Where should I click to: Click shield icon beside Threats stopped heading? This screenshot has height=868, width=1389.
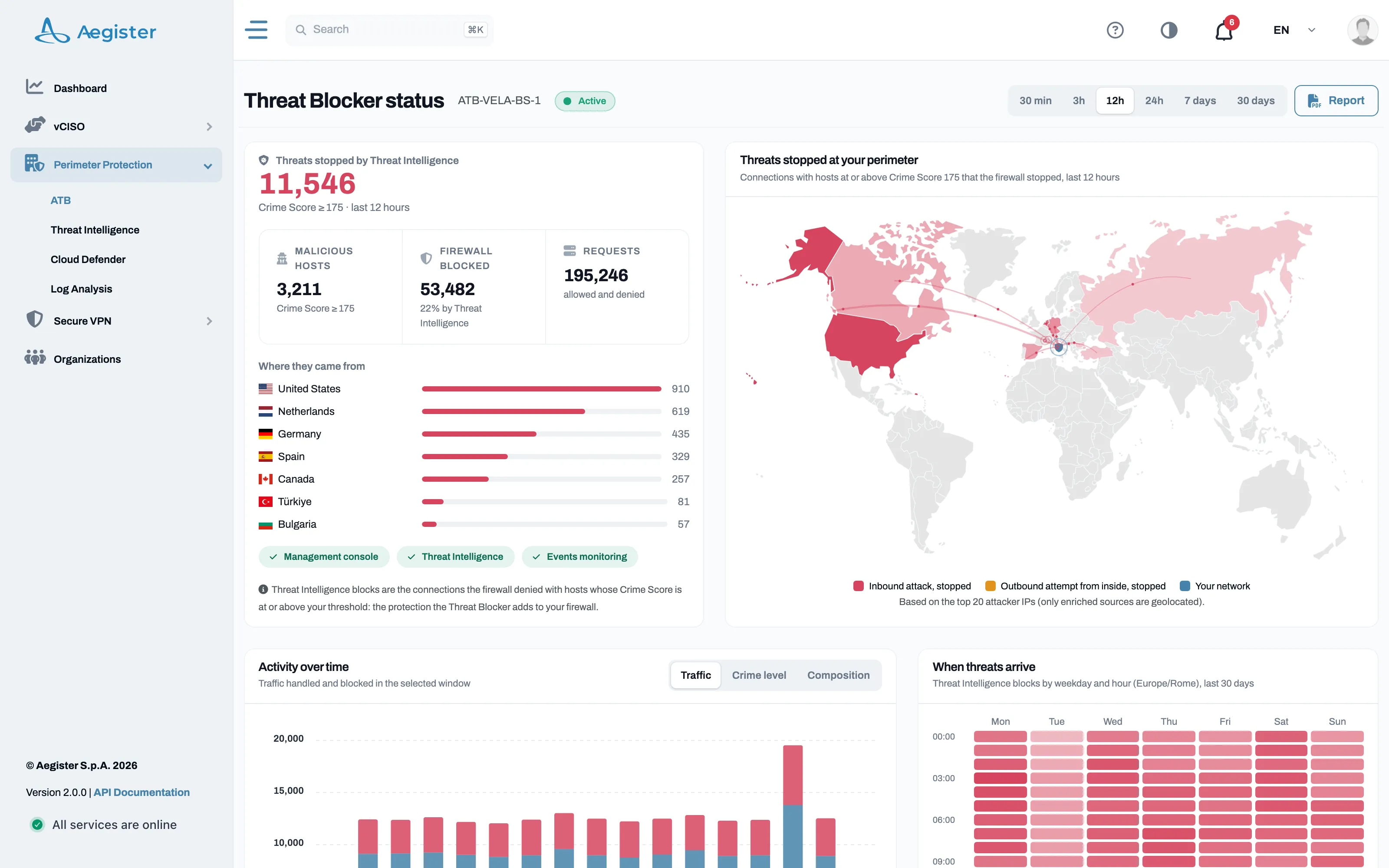coord(263,160)
